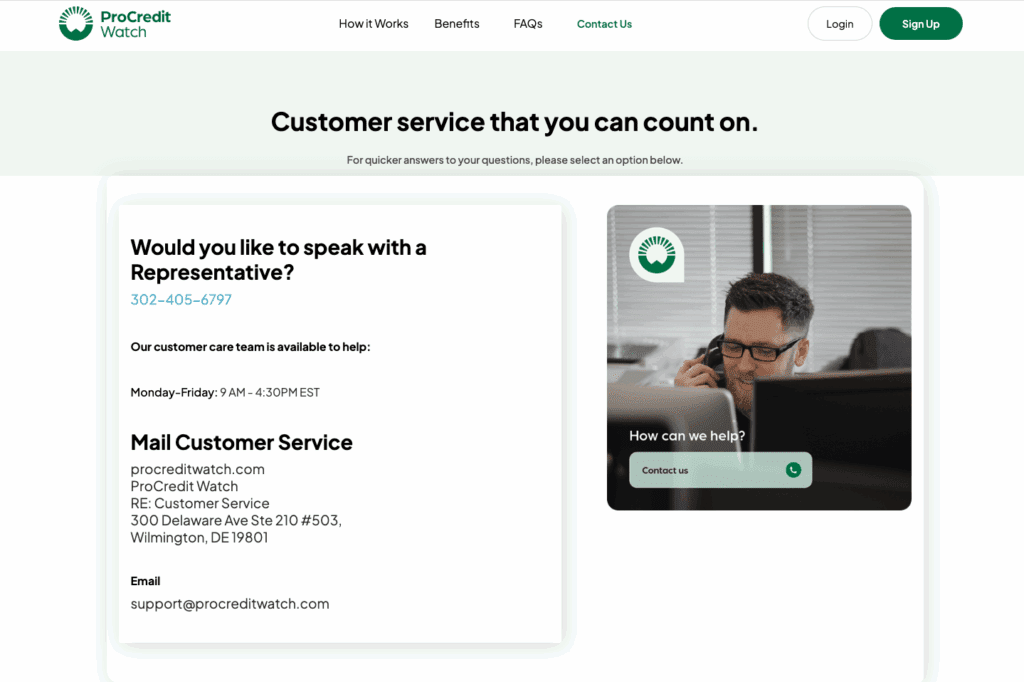This screenshot has height=682, width=1024.
Task: Click the Wilmington, DE 19801 address line
Action: (x=199, y=537)
